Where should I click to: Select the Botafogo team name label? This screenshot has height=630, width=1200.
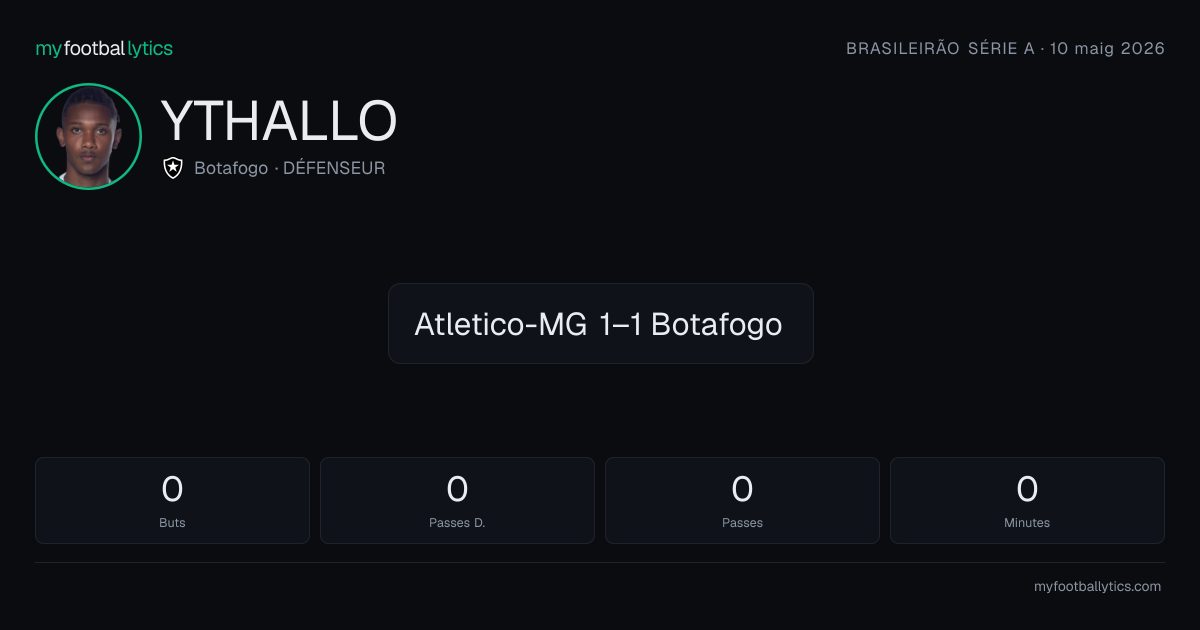point(231,168)
